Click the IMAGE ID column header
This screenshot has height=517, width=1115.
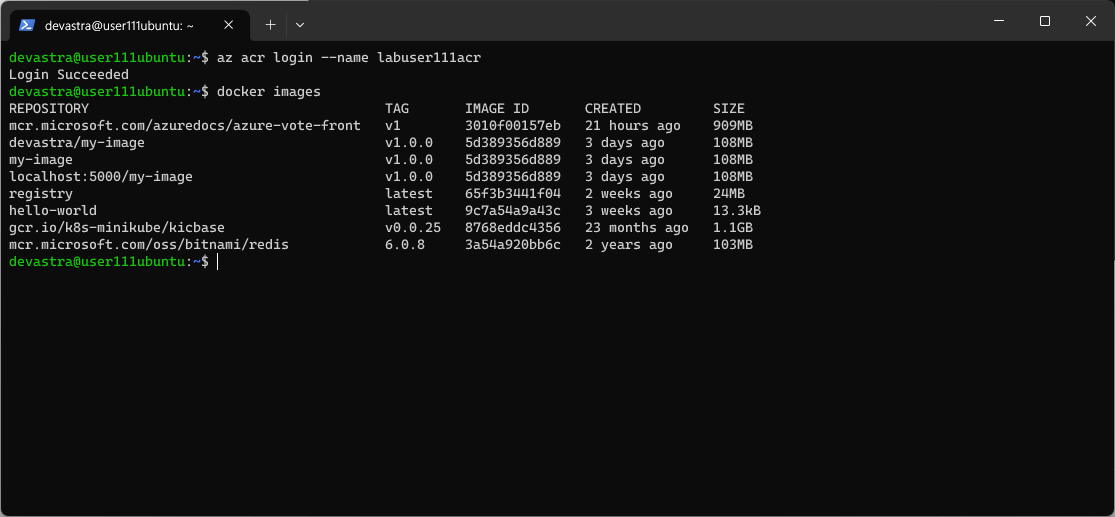click(497, 109)
